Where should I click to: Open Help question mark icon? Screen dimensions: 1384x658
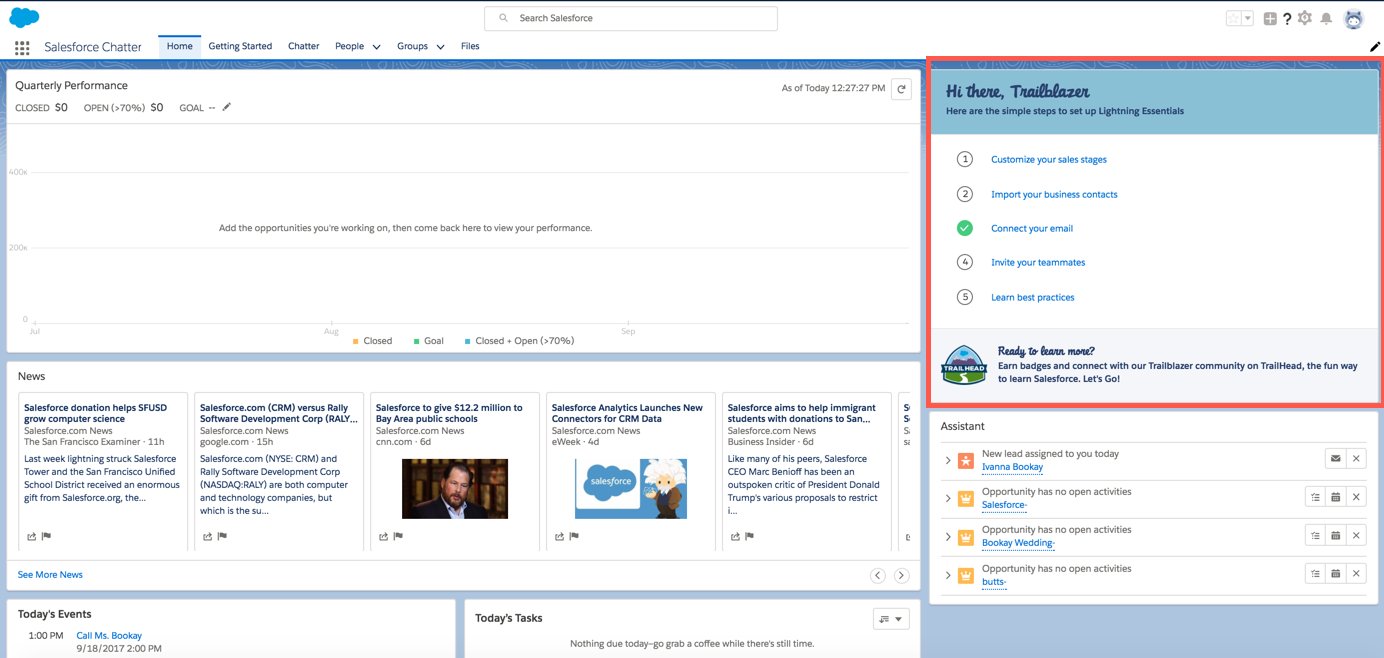click(x=1287, y=18)
